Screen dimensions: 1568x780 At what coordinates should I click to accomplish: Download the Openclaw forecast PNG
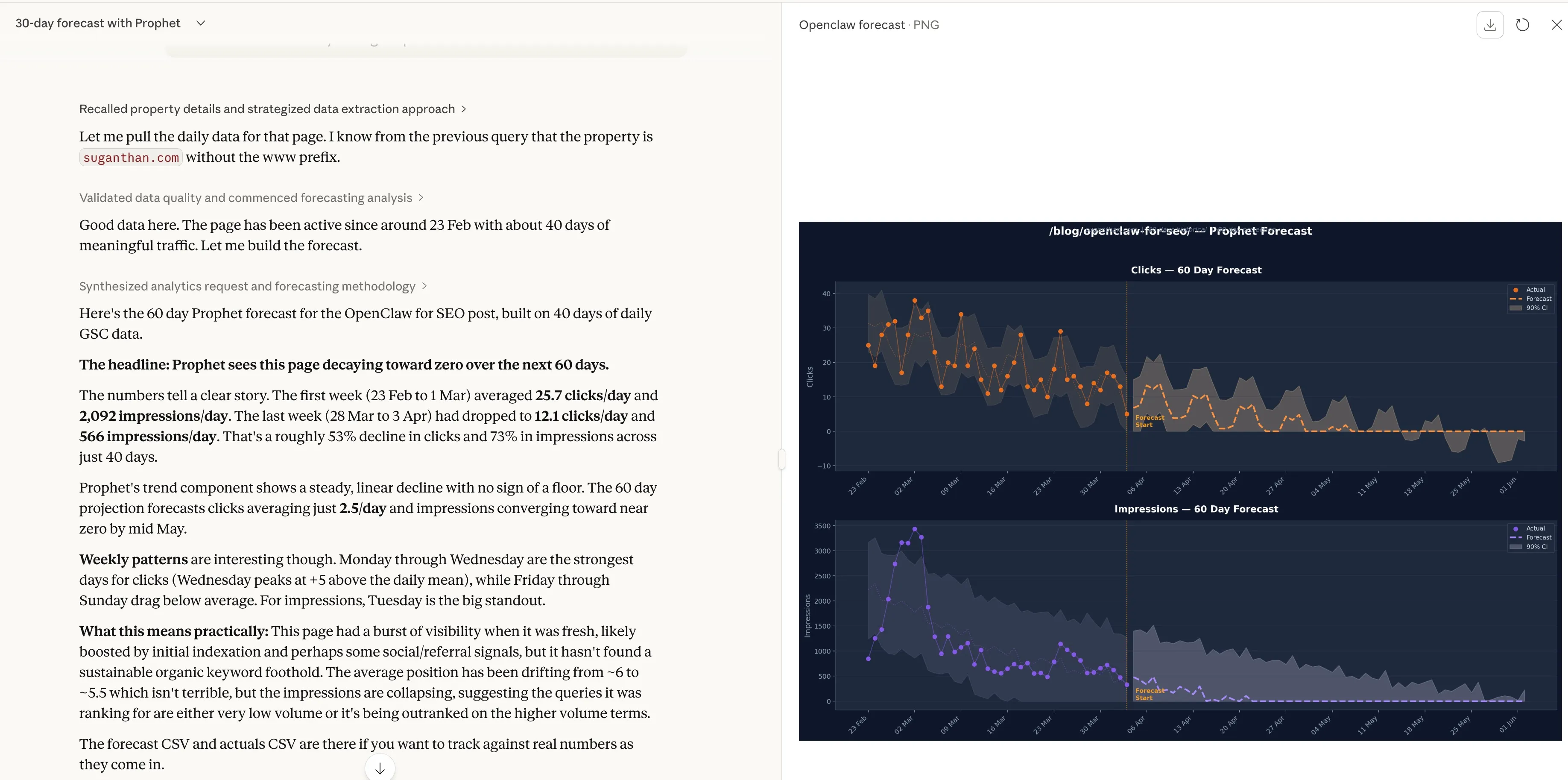pyautogui.click(x=1489, y=25)
